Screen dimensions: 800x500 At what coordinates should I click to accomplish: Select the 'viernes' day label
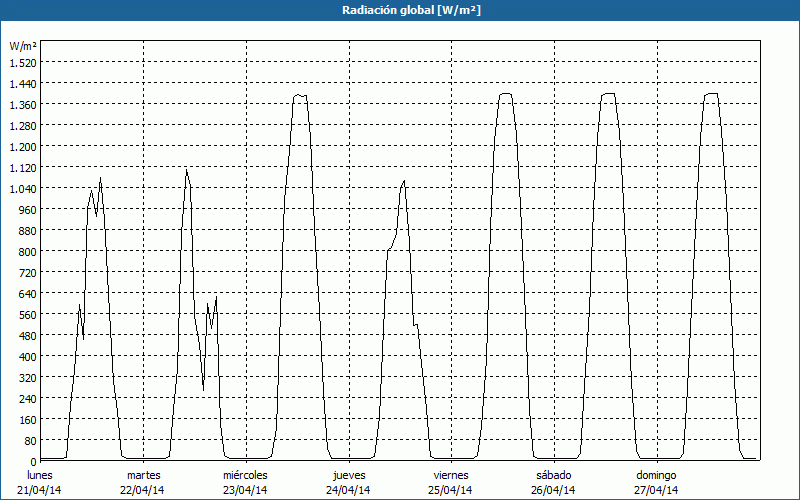451,475
